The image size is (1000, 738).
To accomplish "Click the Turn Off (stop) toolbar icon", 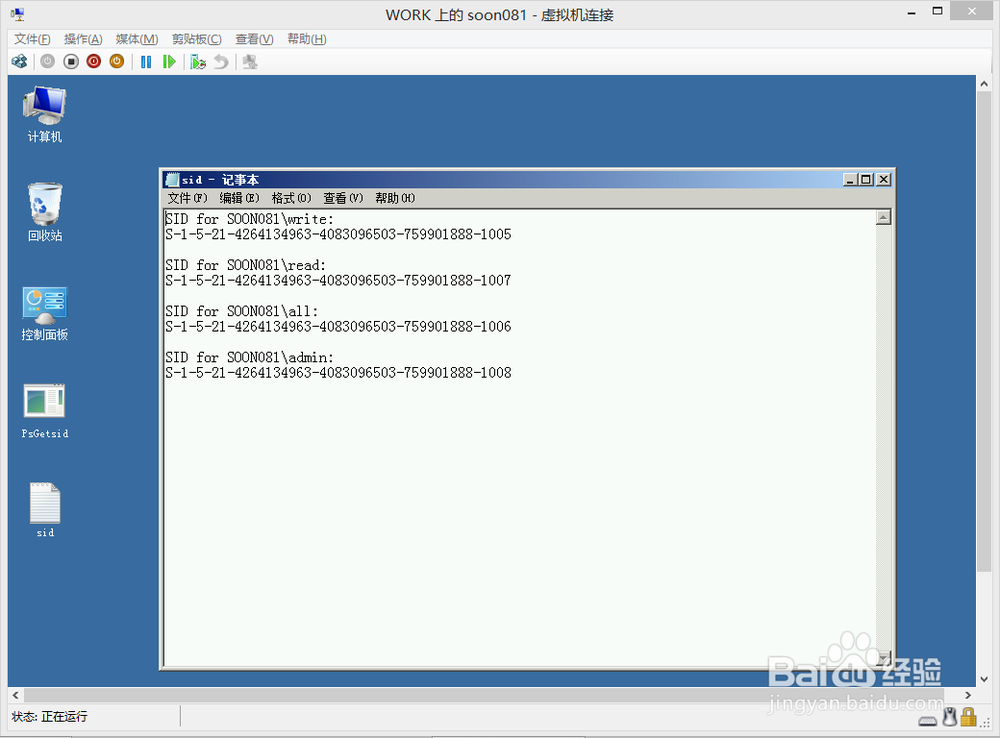I will 71,62.
